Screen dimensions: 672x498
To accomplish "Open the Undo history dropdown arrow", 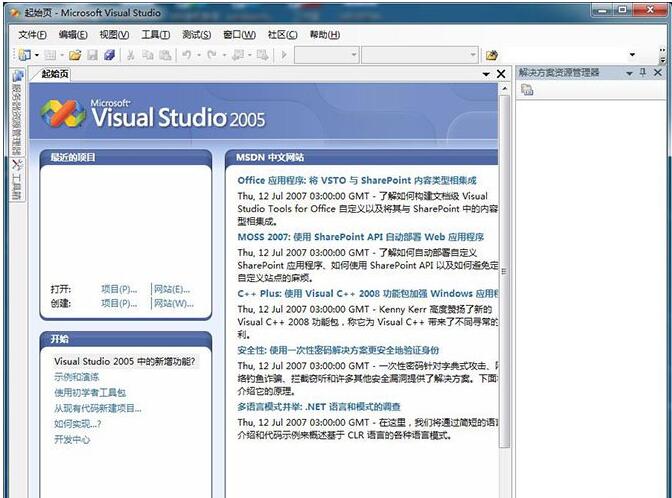I will (x=199, y=55).
